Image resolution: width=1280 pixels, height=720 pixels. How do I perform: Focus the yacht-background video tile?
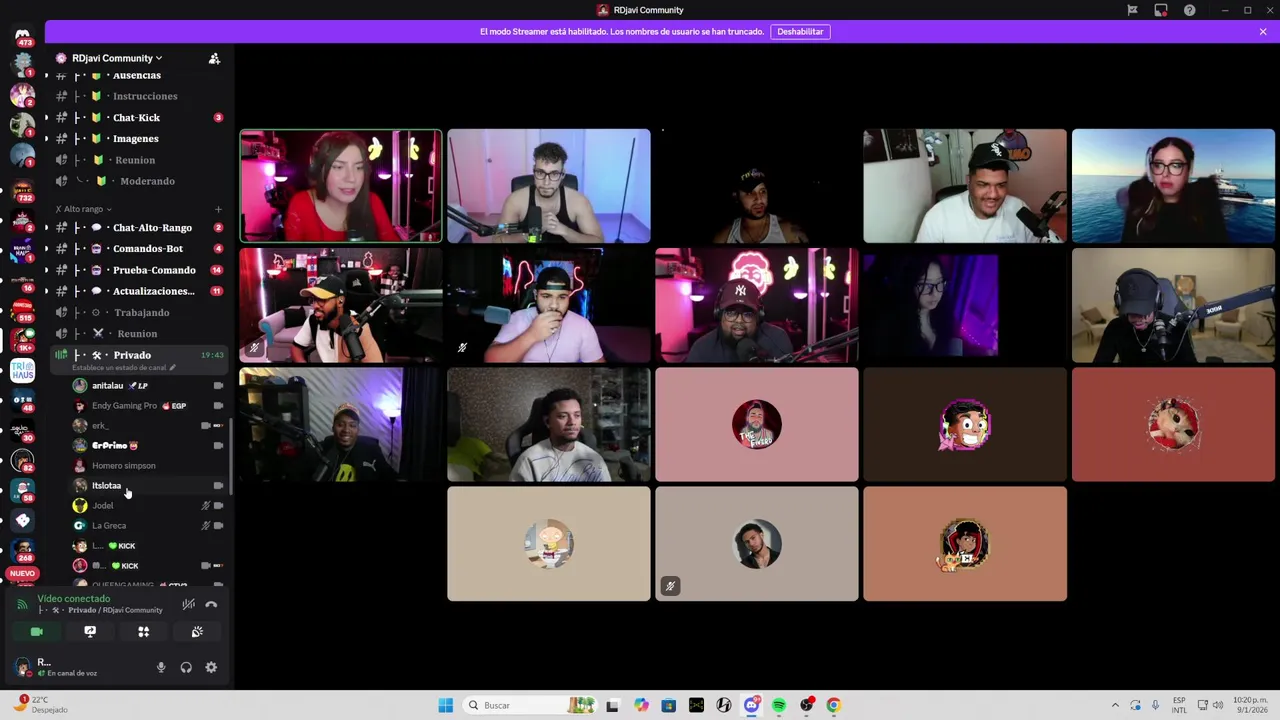1173,186
